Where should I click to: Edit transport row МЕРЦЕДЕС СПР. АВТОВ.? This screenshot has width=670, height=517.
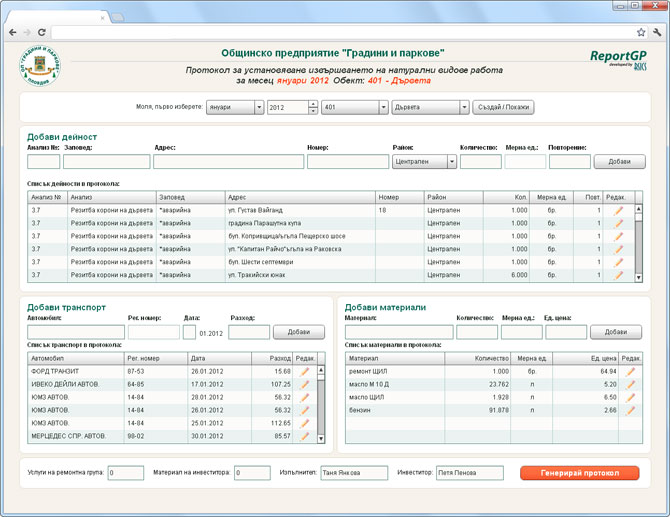pos(305,436)
